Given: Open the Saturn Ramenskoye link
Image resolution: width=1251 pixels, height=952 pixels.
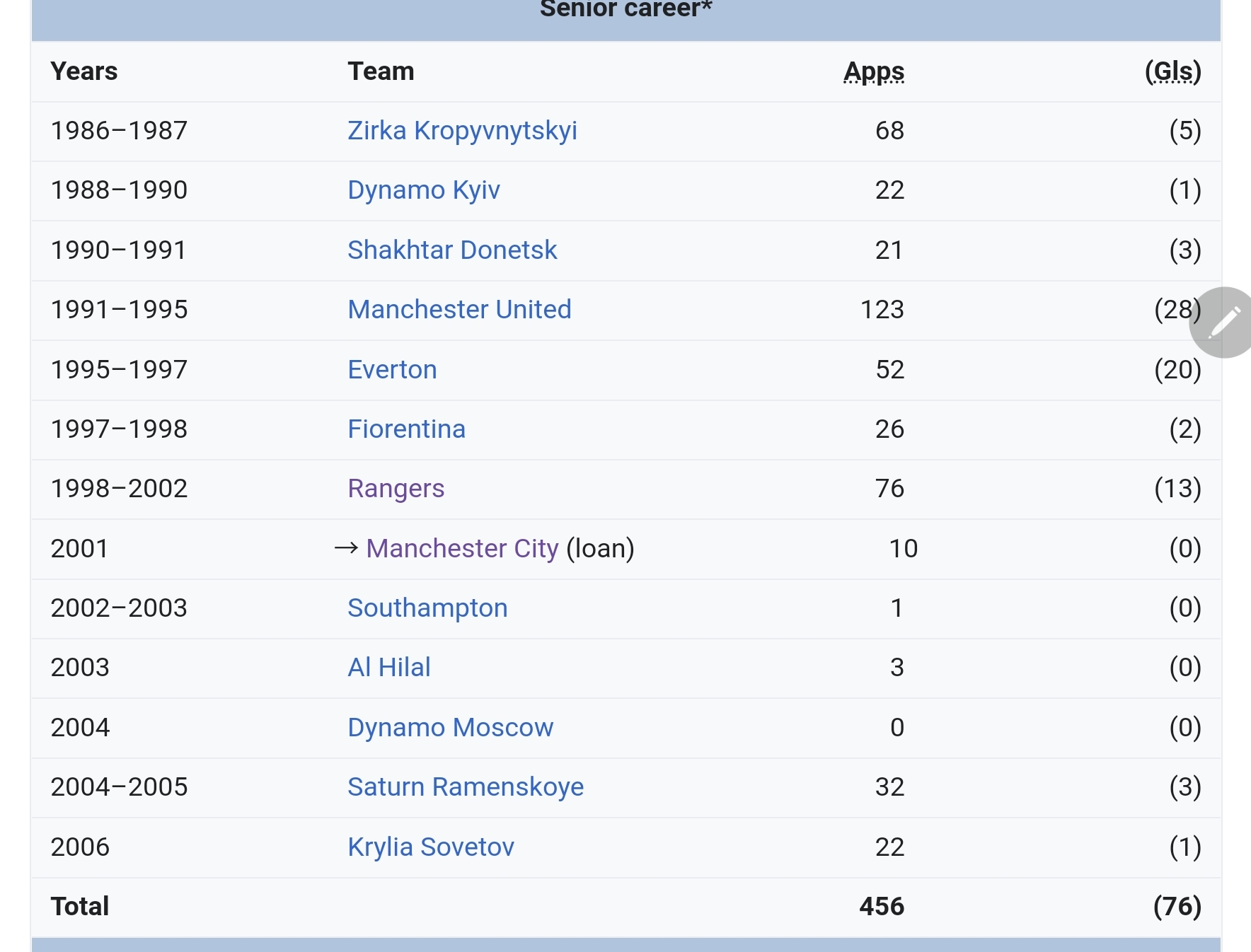Looking at the screenshot, I should [465, 787].
